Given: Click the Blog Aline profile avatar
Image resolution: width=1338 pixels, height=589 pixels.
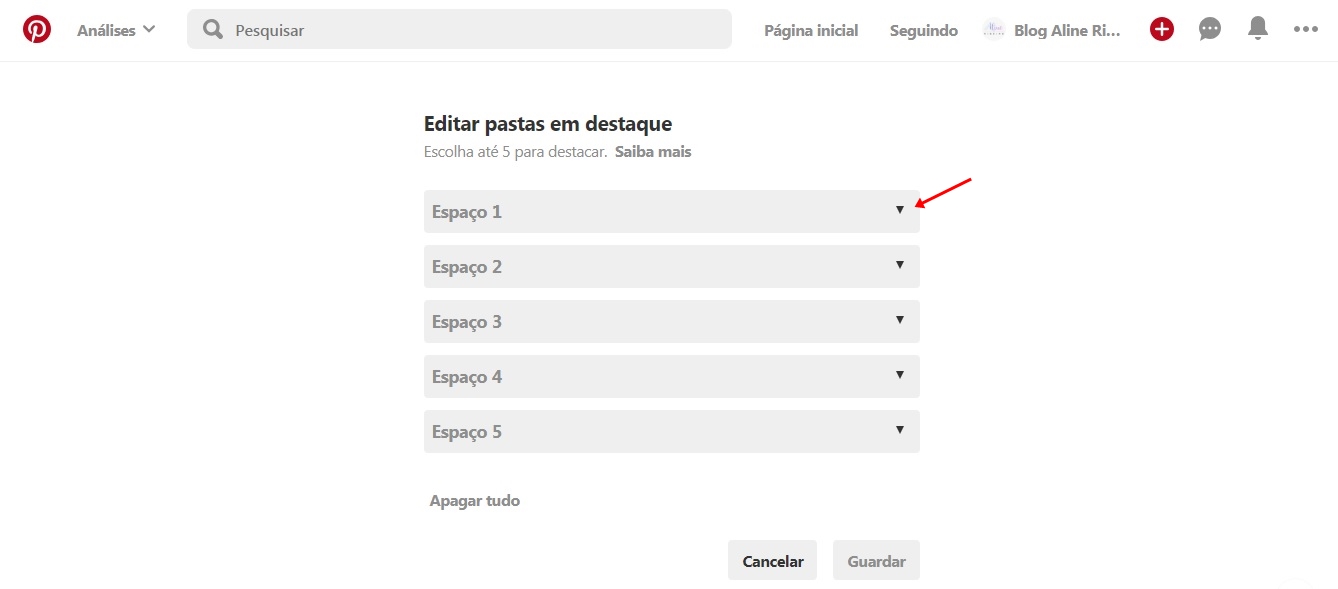Looking at the screenshot, I should click(x=993, y=30).
